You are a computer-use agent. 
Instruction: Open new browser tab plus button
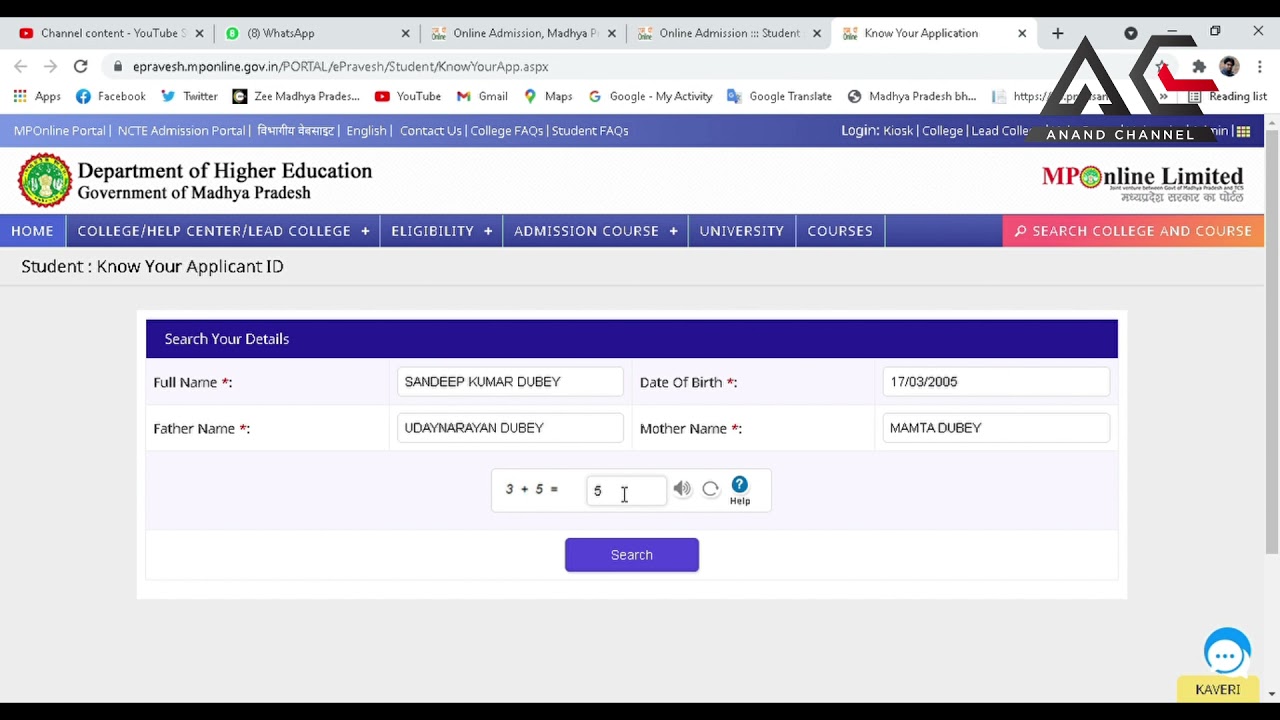(1057, 33)
